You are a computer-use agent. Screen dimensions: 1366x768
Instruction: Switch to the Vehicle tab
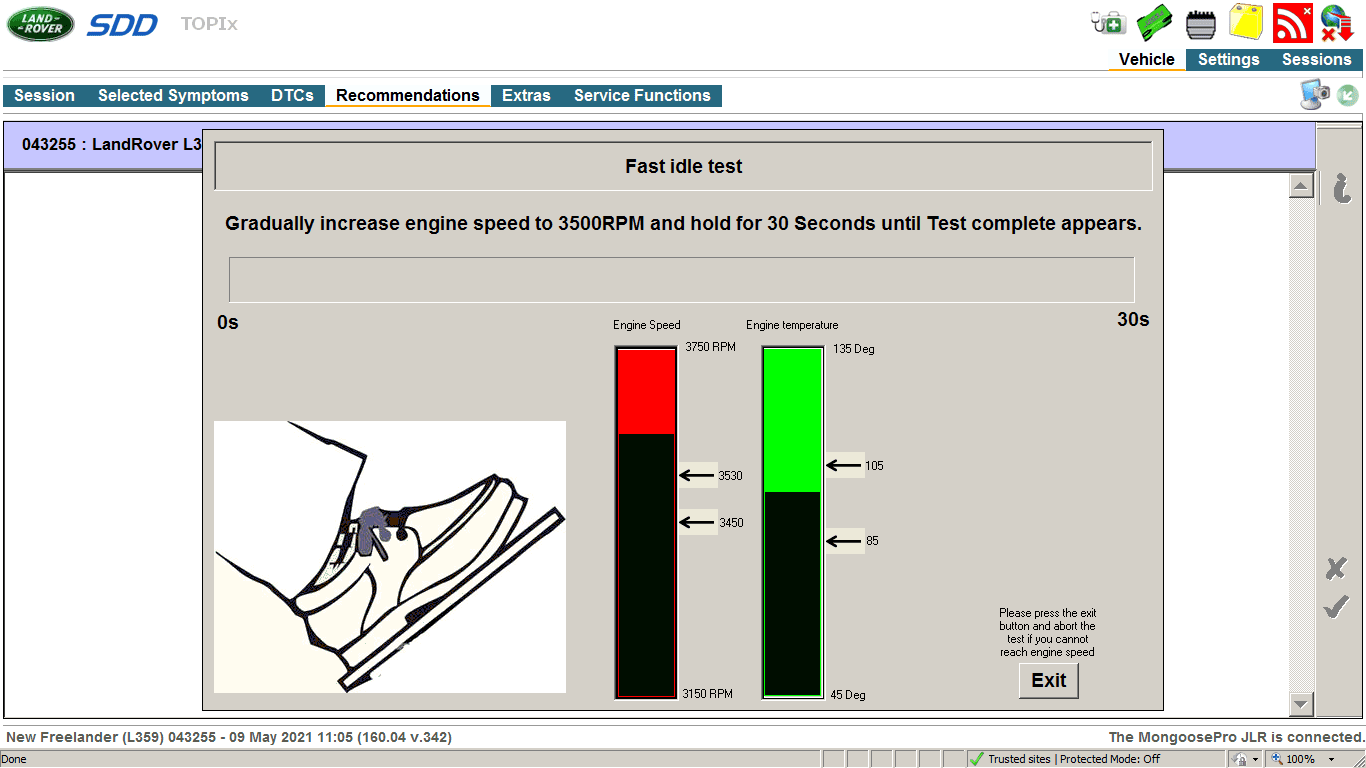[x=1146, y=60]
